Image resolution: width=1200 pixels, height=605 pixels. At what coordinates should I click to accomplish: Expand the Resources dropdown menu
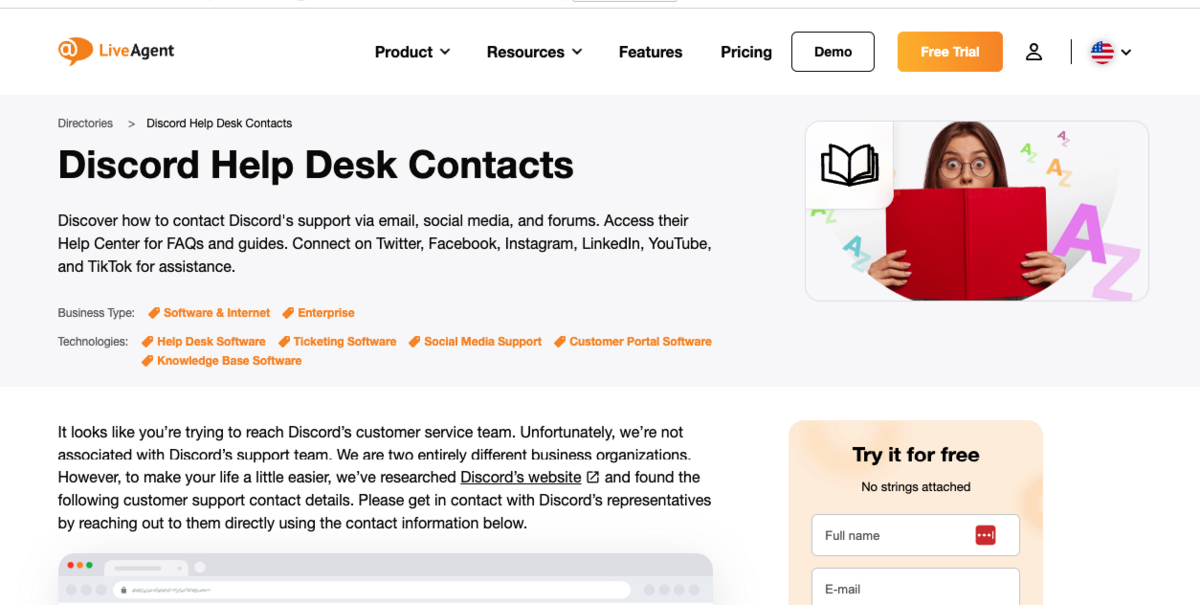point(534,52)
